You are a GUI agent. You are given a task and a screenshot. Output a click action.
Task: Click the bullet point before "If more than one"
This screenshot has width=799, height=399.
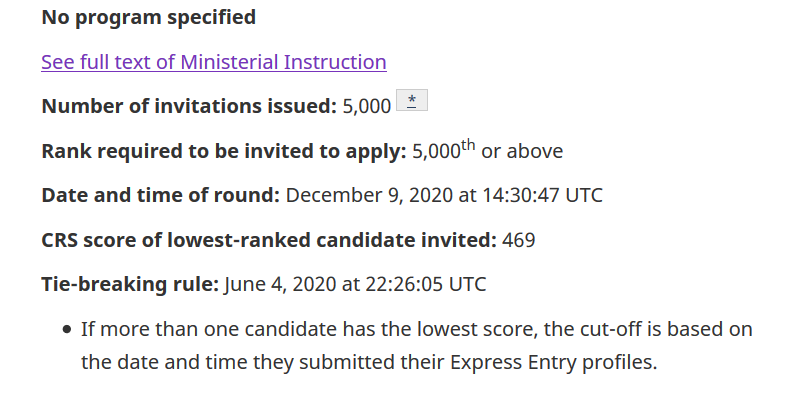[67, 329]
